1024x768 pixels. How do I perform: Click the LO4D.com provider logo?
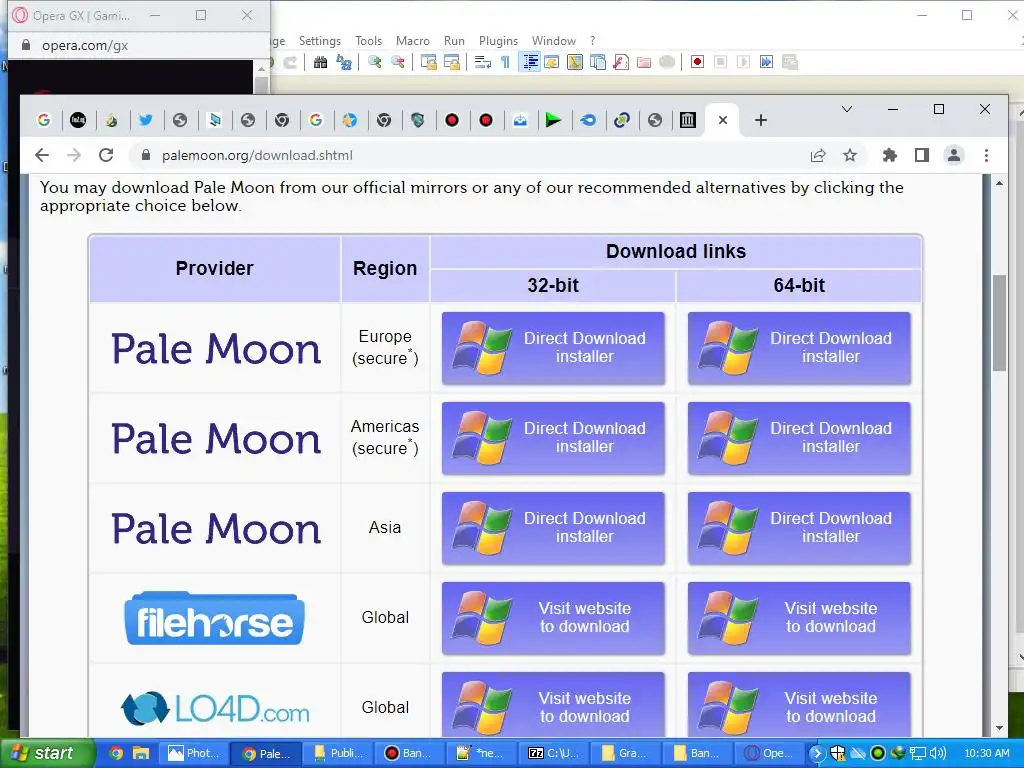point(216,709)
